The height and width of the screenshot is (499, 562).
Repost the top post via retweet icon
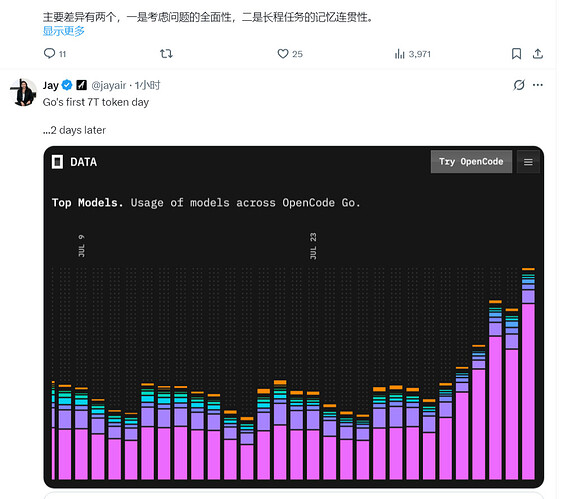click(166, 54)
